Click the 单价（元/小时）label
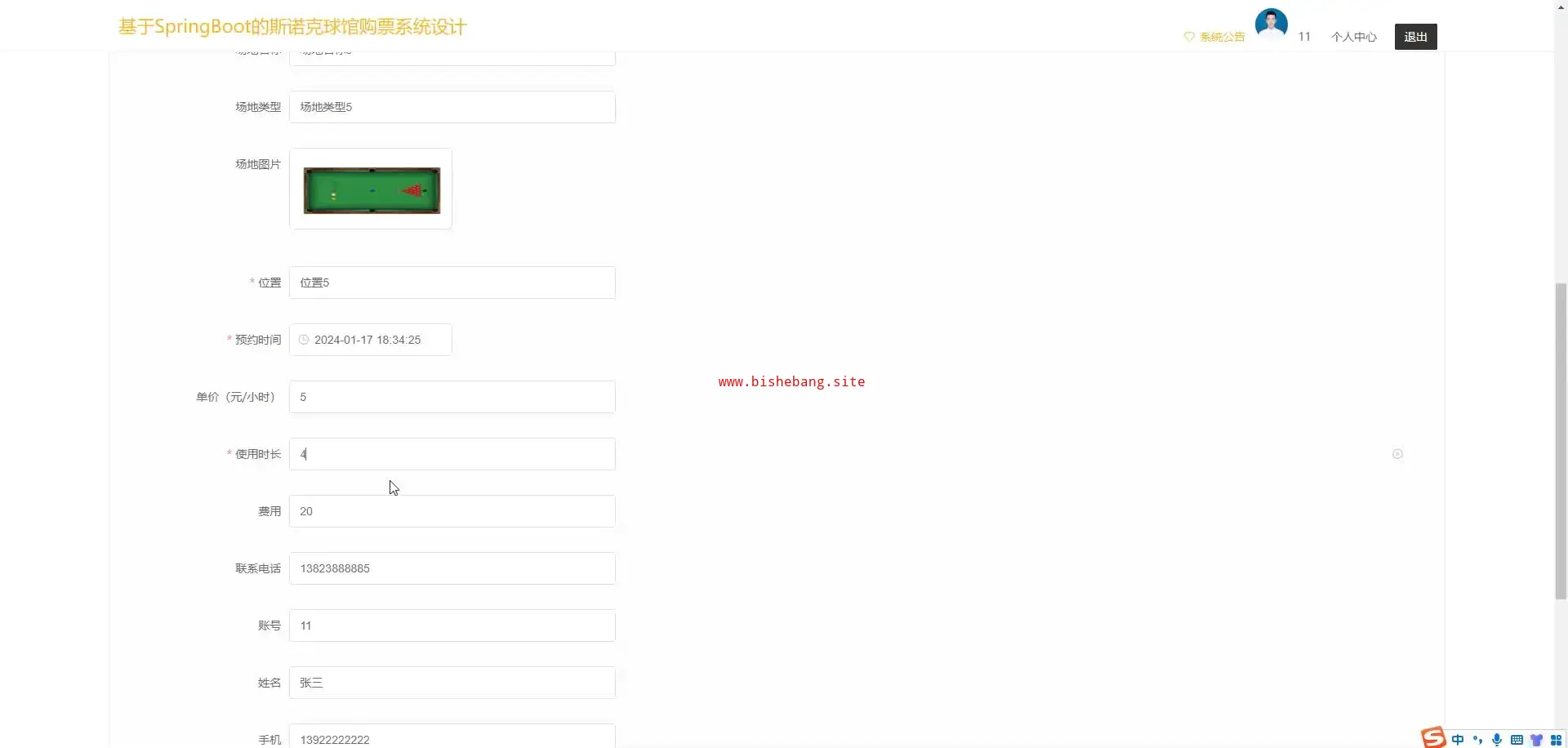Viewport: 1568px width, 748px height. (x=238, y=397)
